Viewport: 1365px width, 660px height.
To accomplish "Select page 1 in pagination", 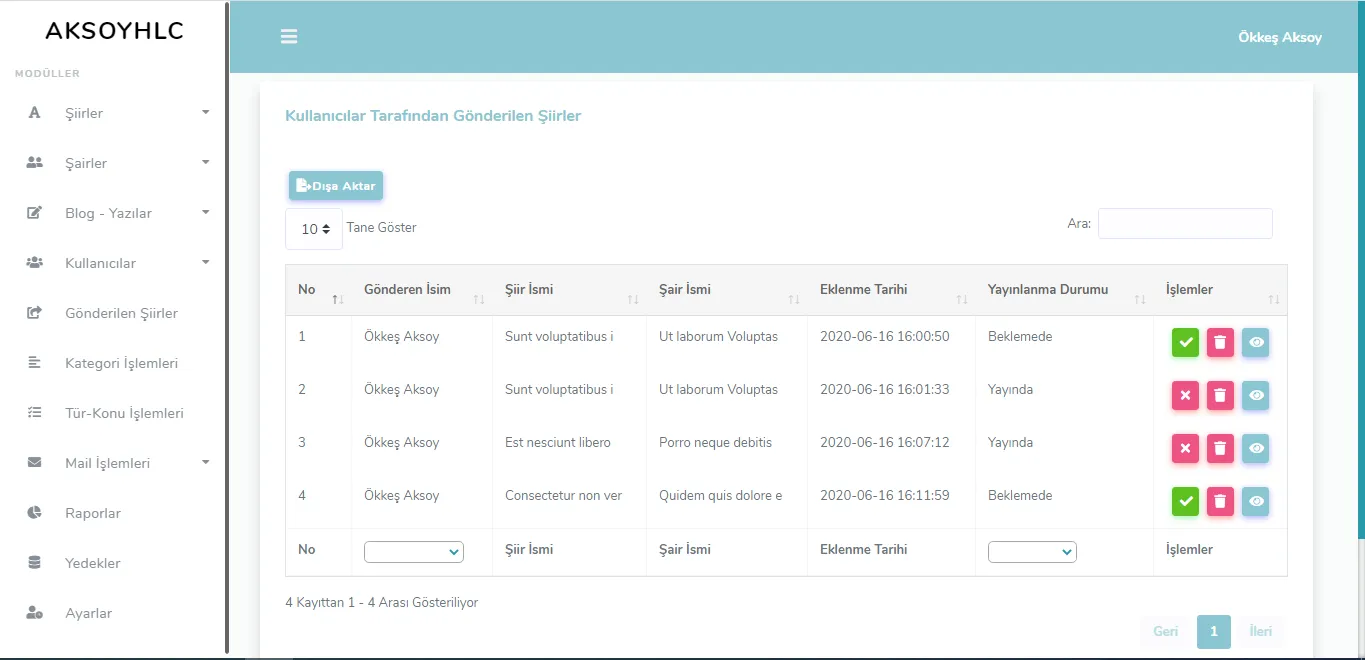I will click(x=1214, y=632).
